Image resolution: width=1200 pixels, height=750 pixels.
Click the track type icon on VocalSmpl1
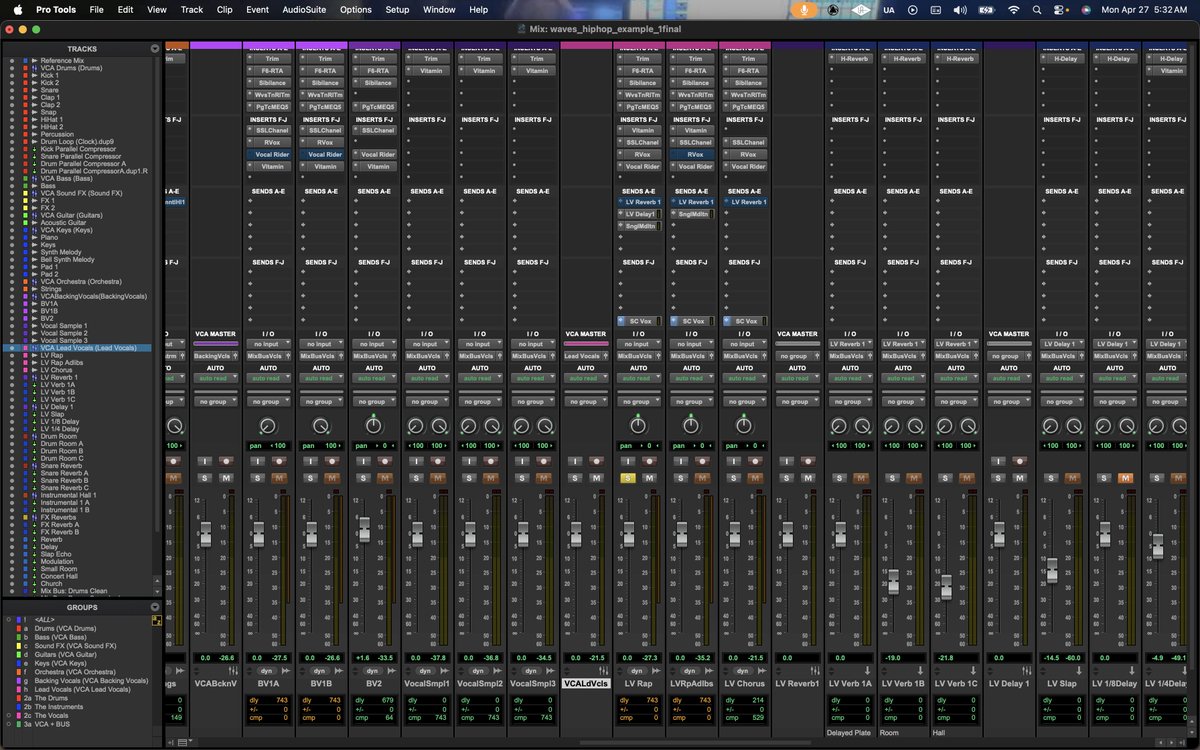[x=445, y=670]
